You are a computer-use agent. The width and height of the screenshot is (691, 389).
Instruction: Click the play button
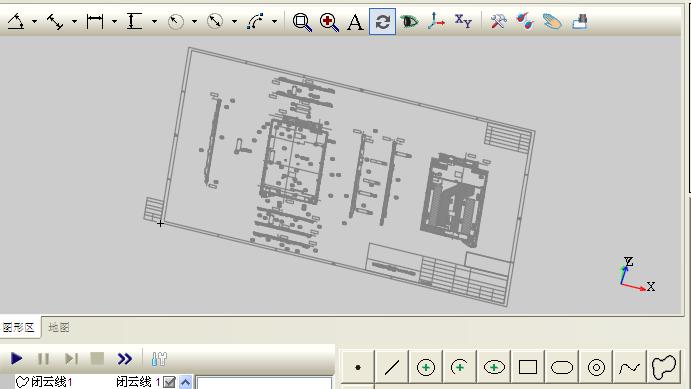(x=16, y=359)
